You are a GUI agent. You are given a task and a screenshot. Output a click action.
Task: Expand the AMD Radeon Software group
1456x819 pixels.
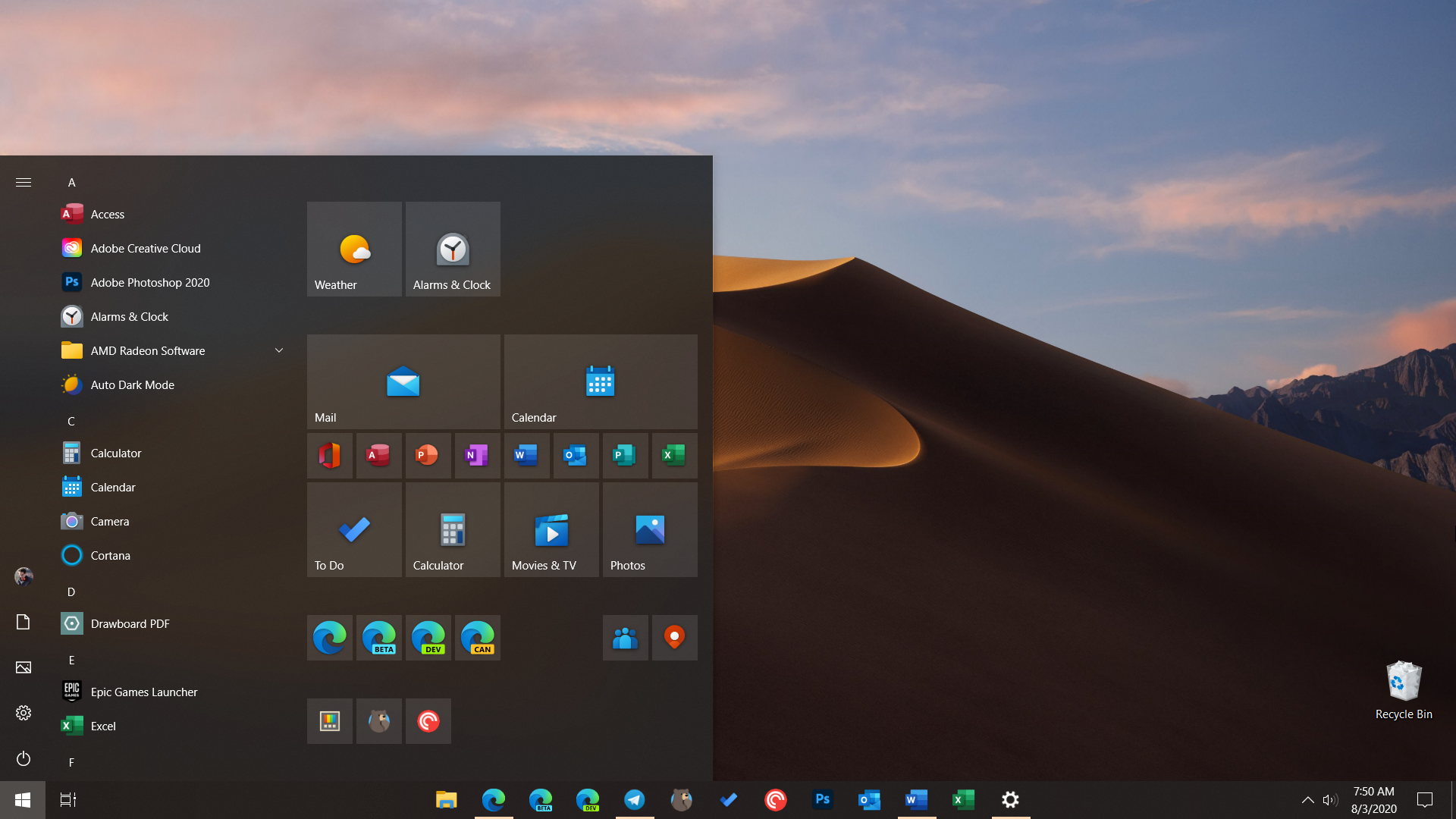(x=278, y=350)
